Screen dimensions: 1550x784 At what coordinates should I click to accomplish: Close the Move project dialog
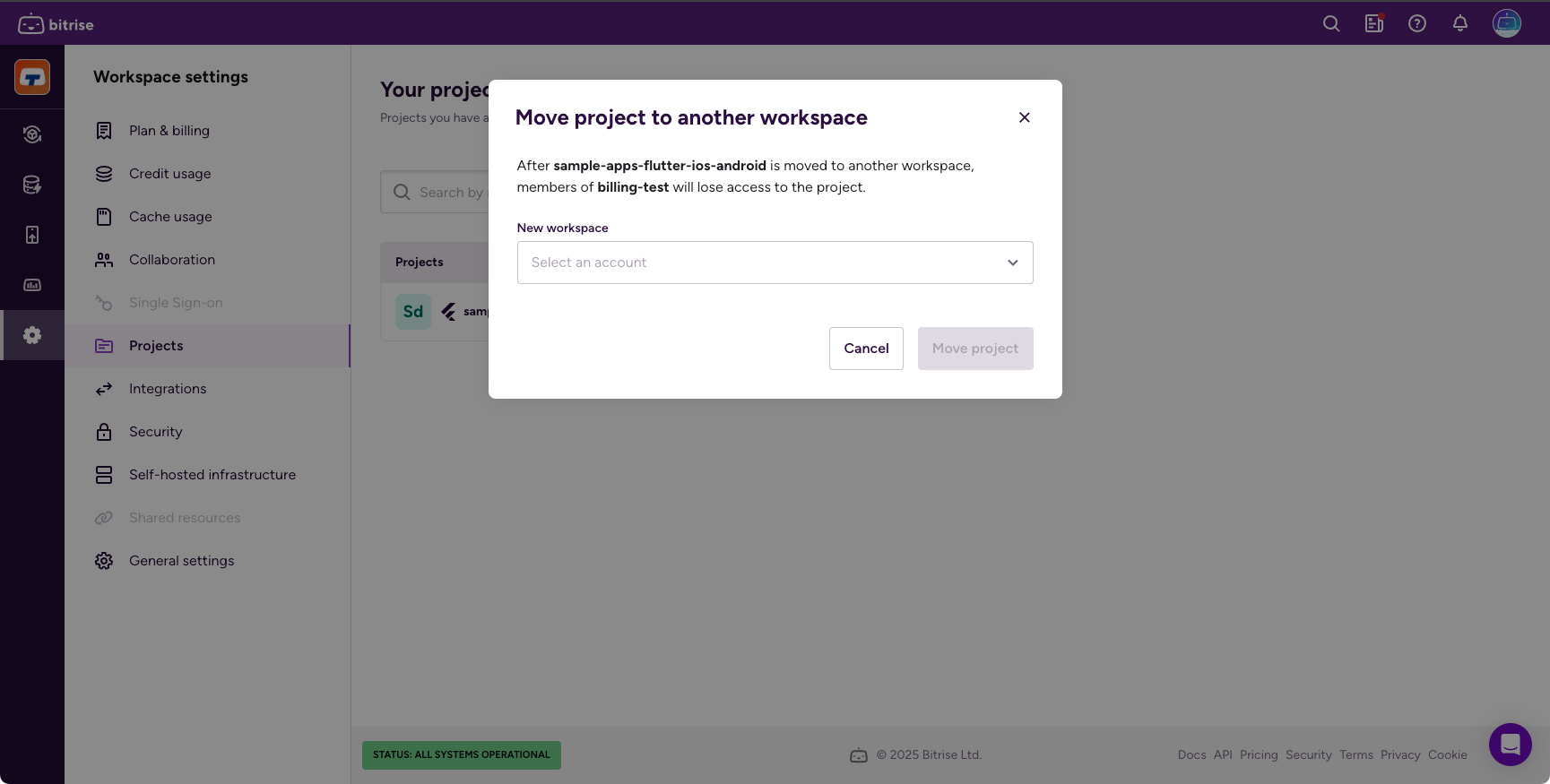click(x=1025, y=117)
